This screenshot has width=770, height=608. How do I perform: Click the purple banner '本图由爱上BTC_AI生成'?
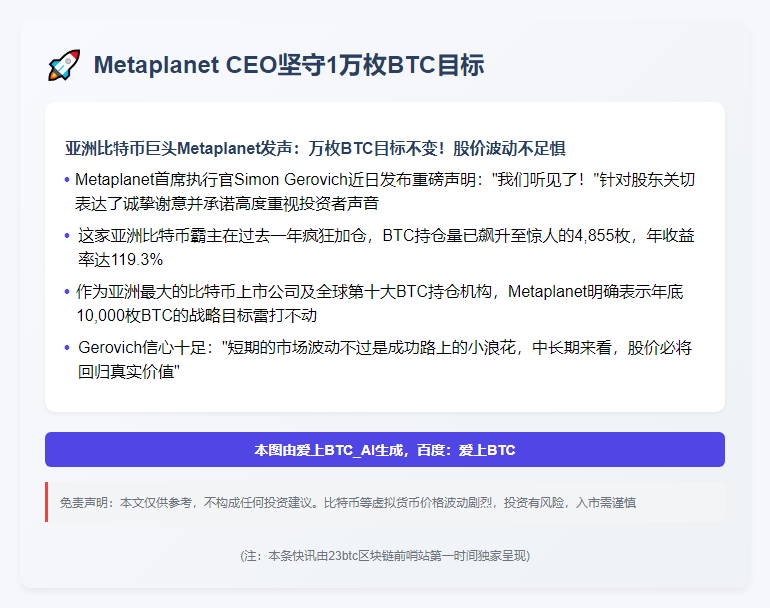pyautogui.click(x=385, y=449)
